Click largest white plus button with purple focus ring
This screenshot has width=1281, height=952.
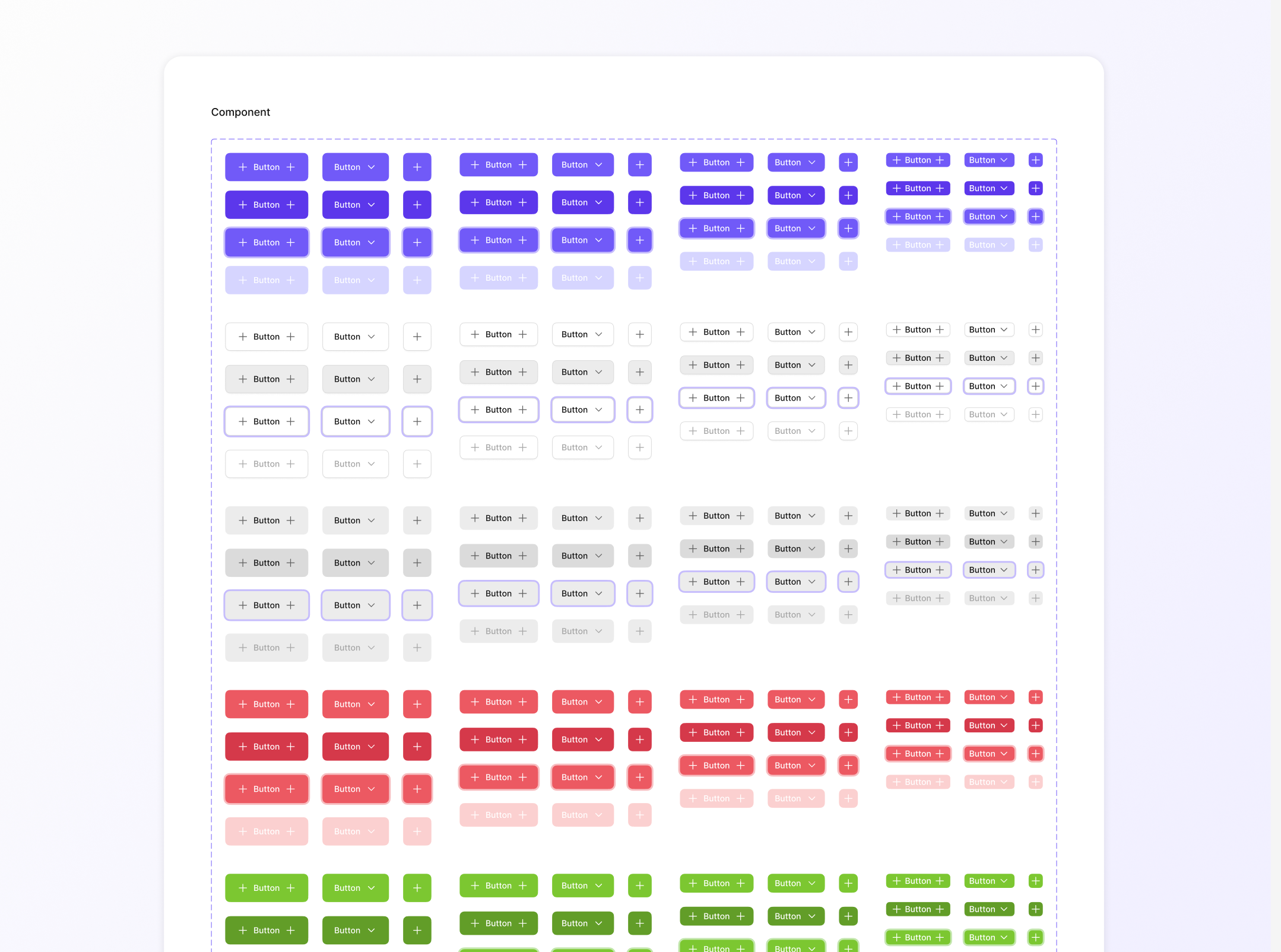(417, 421)
